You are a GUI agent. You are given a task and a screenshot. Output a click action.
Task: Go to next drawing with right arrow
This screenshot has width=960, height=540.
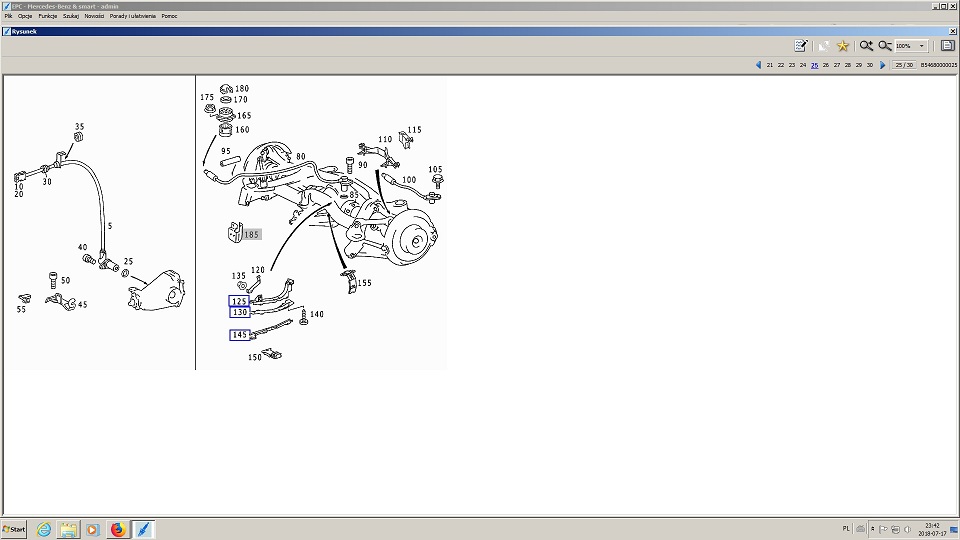882,65
